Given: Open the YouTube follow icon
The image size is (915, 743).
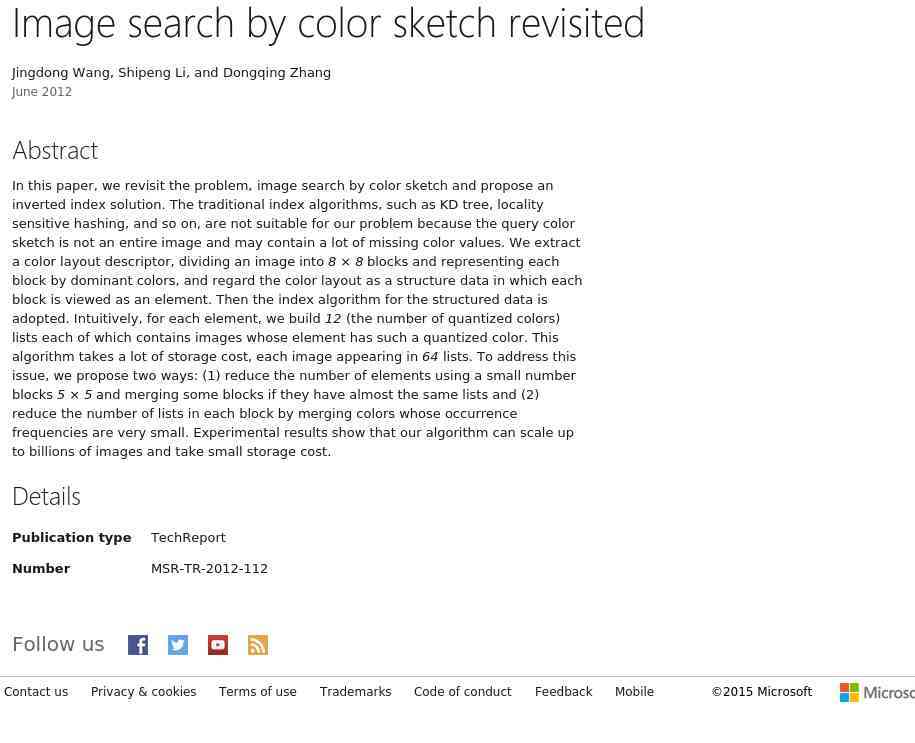Looking at the screenshot, I should click(x=218, y=645).
